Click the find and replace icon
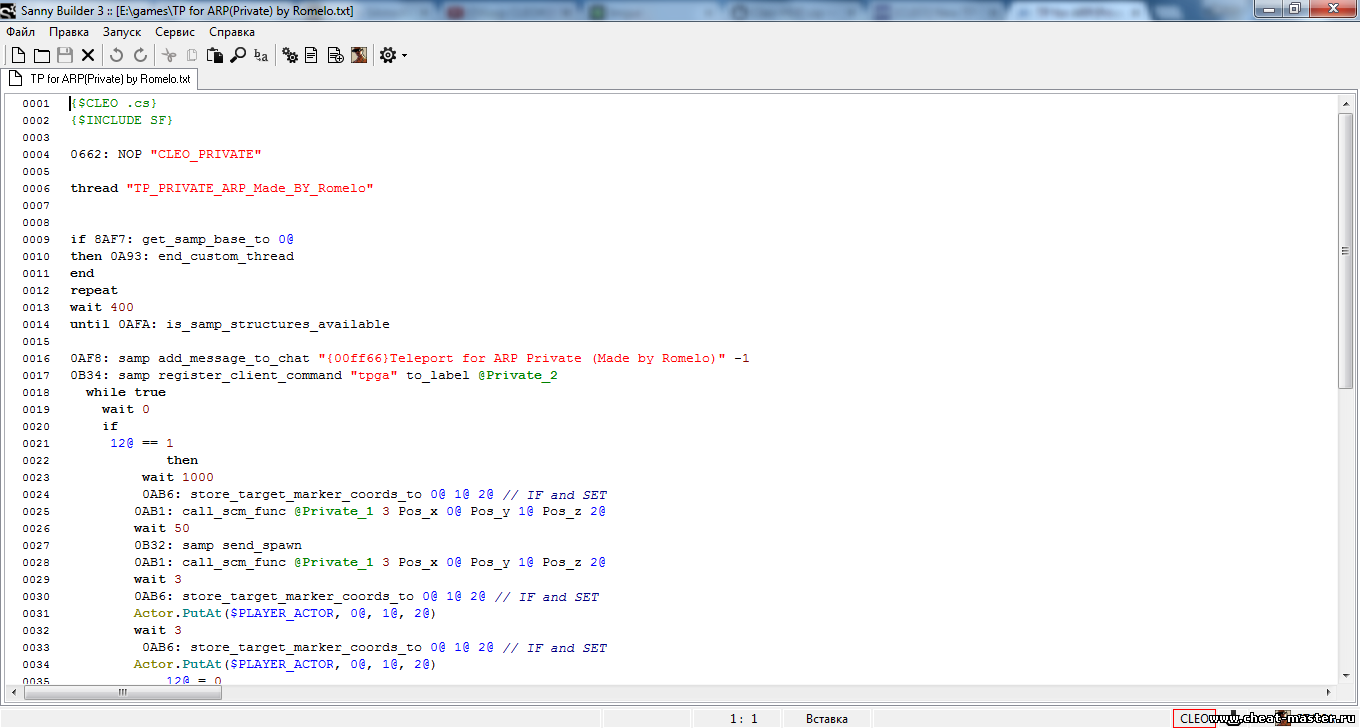The height and width of the screenshot is (728, 1360). pos(261,56)
